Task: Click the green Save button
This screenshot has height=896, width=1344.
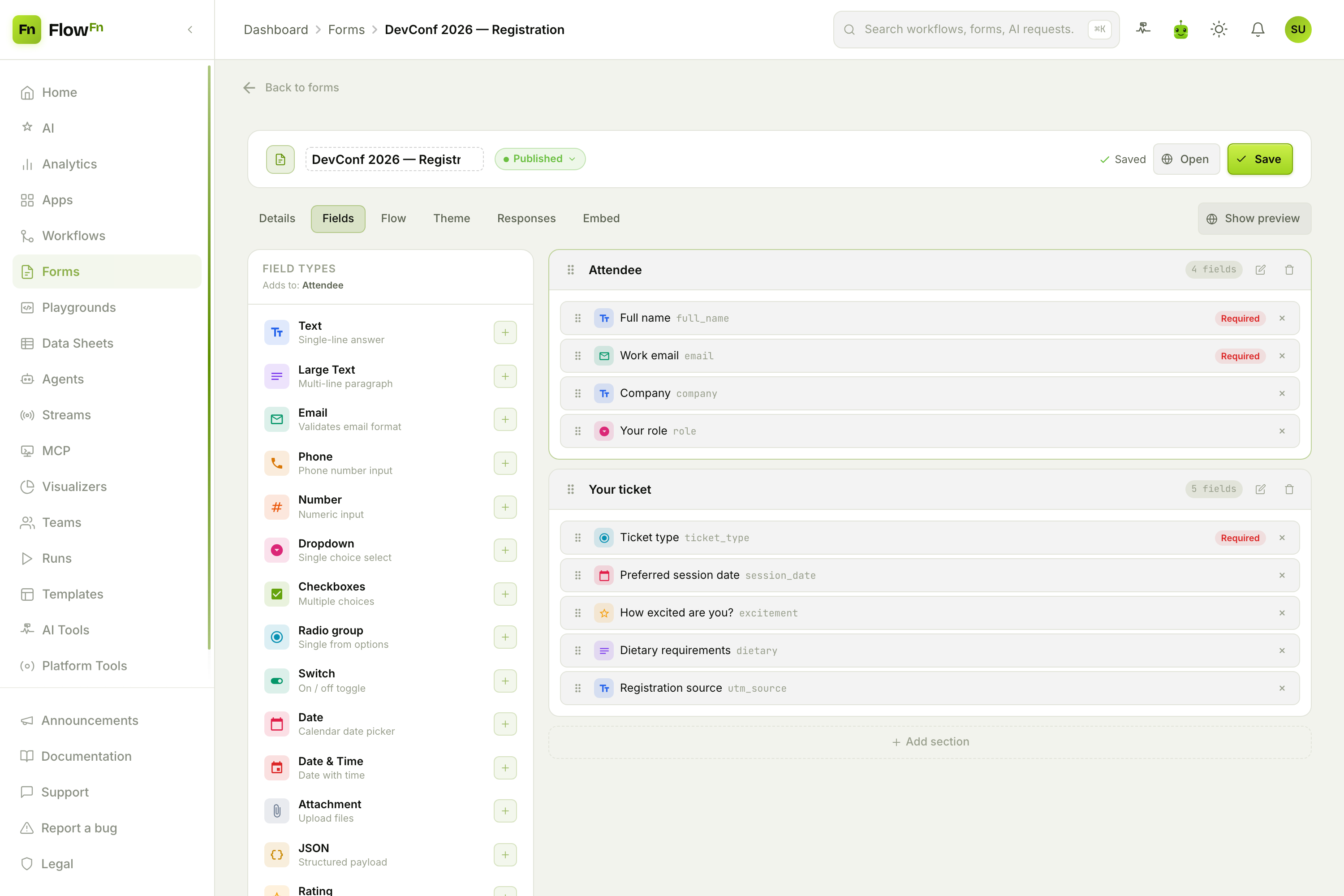Action: click(1259, 159)
